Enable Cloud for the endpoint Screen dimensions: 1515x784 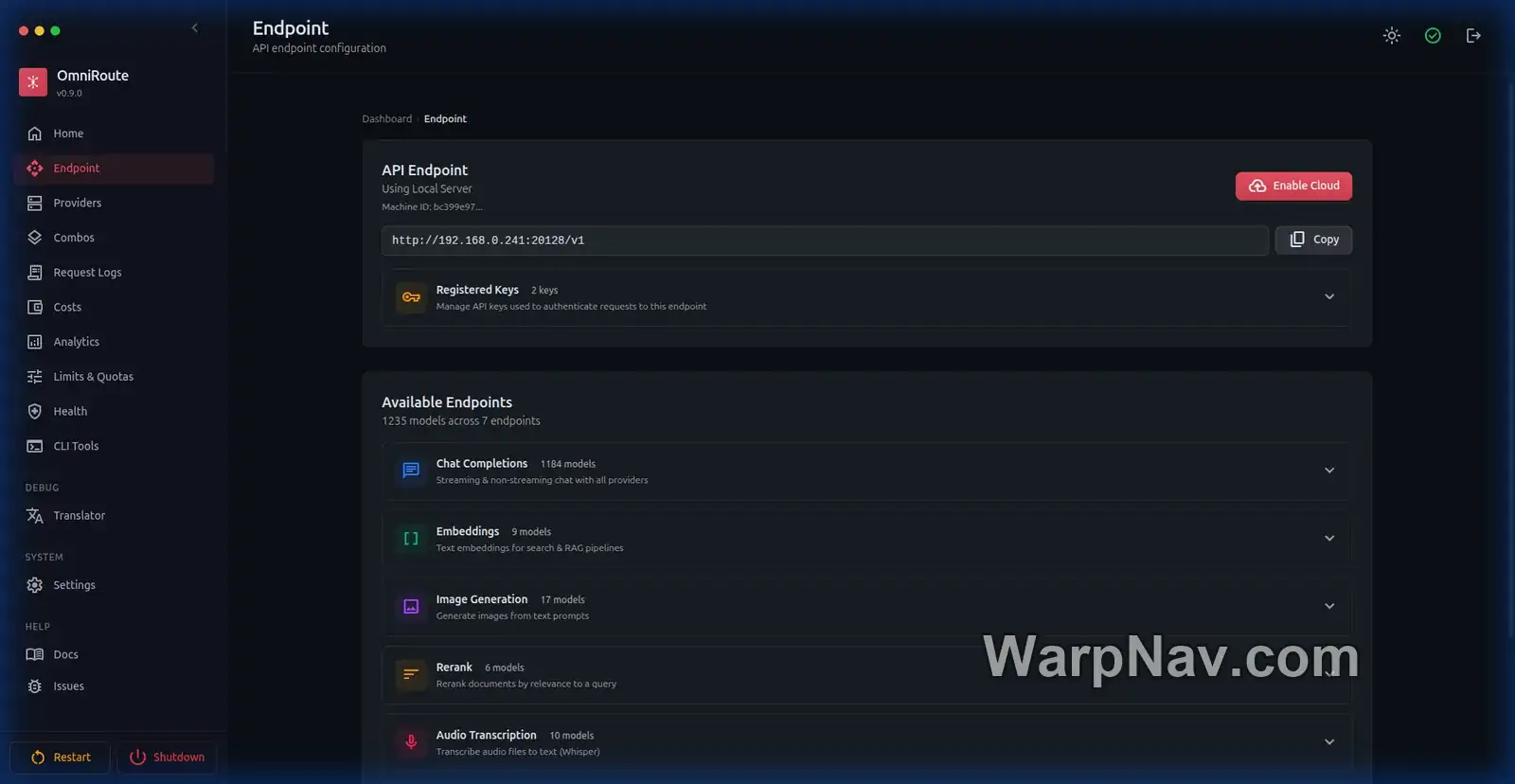(1293, 186)
